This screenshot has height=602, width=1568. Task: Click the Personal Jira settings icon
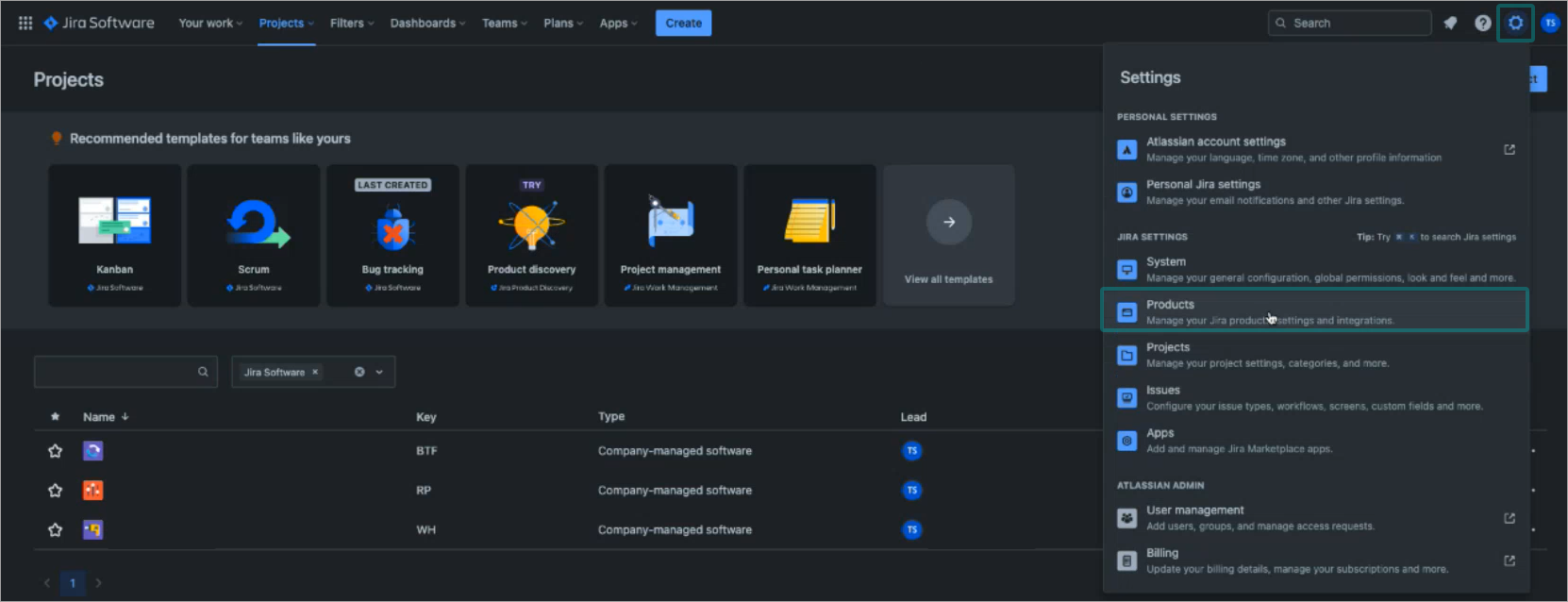pyautogui.click(x=1126, y=192)
